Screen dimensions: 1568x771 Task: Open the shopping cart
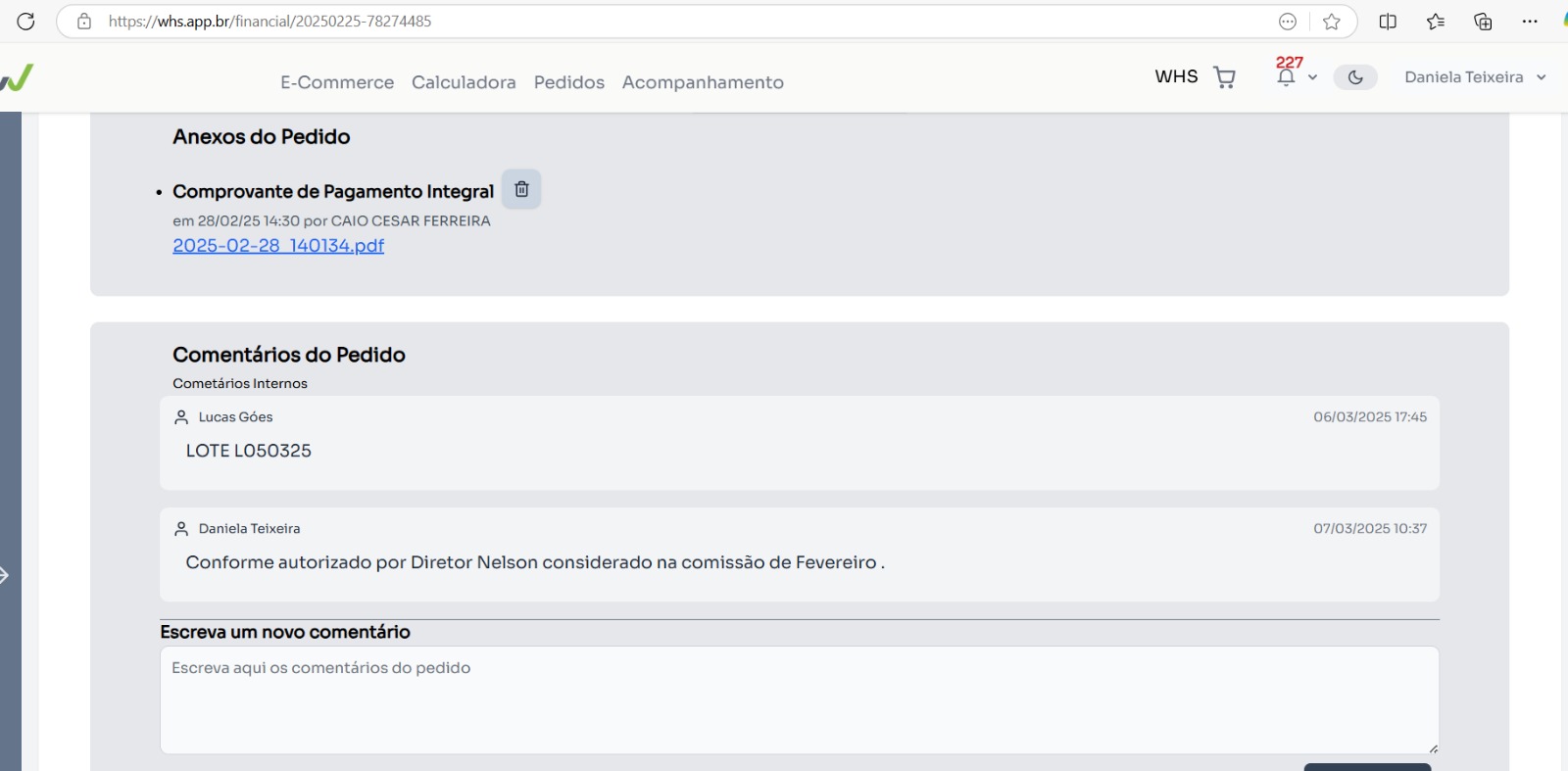(1224, 77)
